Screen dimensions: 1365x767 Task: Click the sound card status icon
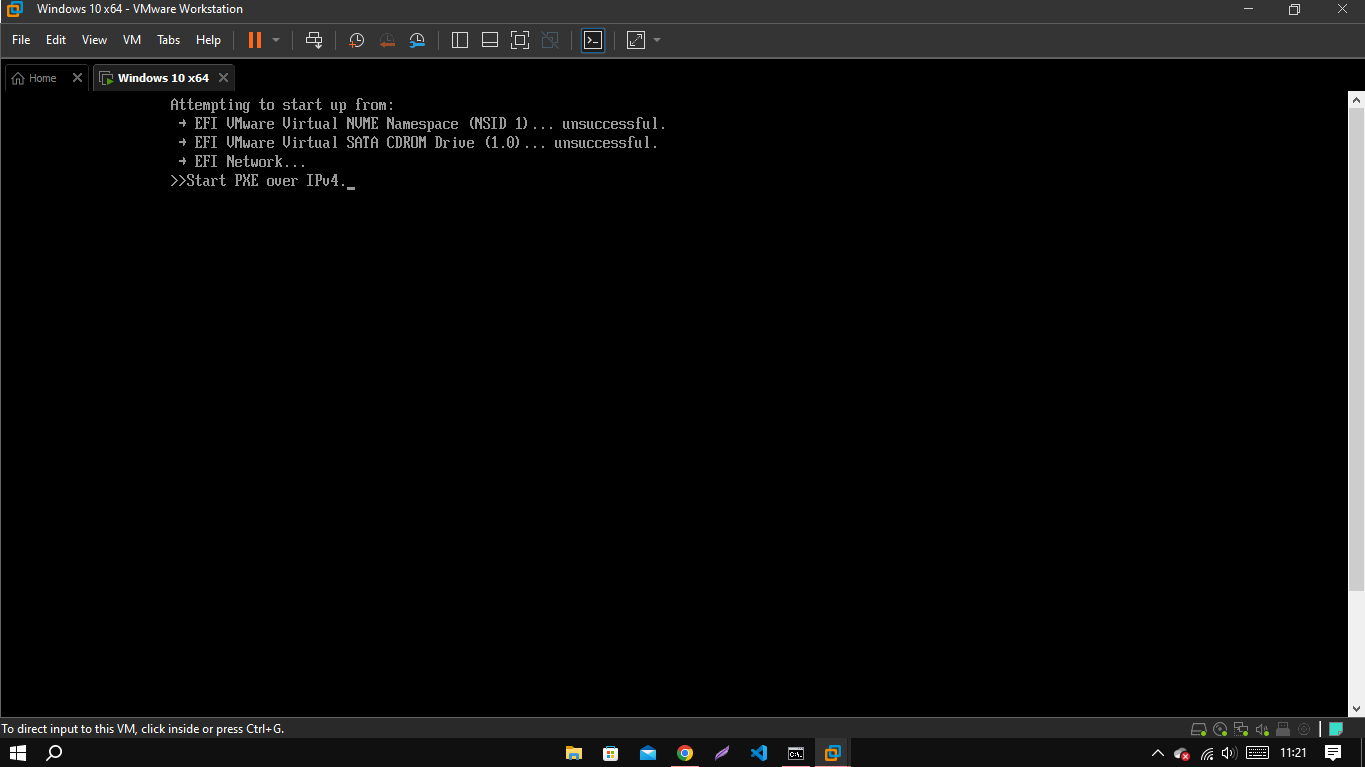1262,729
